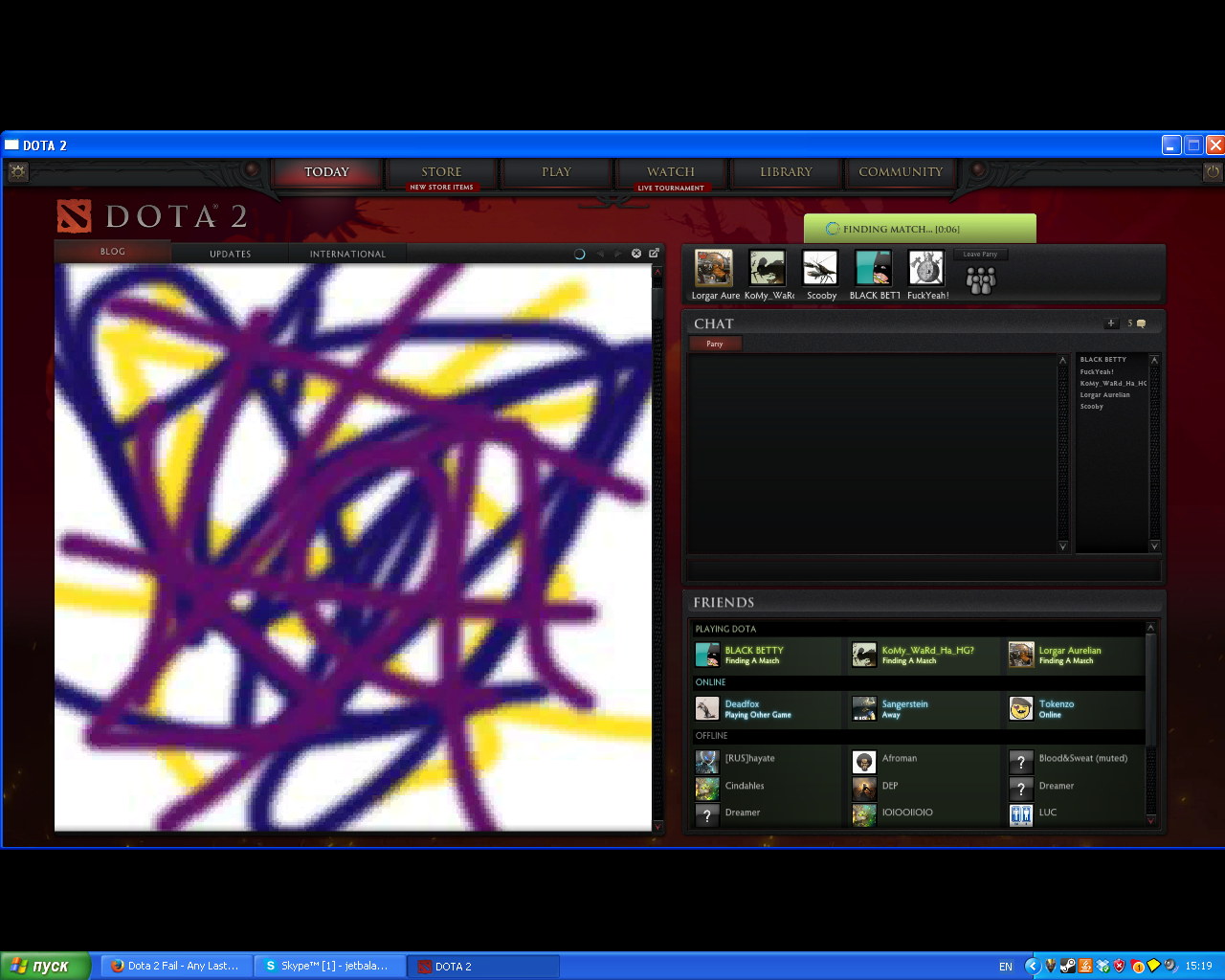Click Lorgar Aurelian in the friends list

click(x=1070, y=650)
